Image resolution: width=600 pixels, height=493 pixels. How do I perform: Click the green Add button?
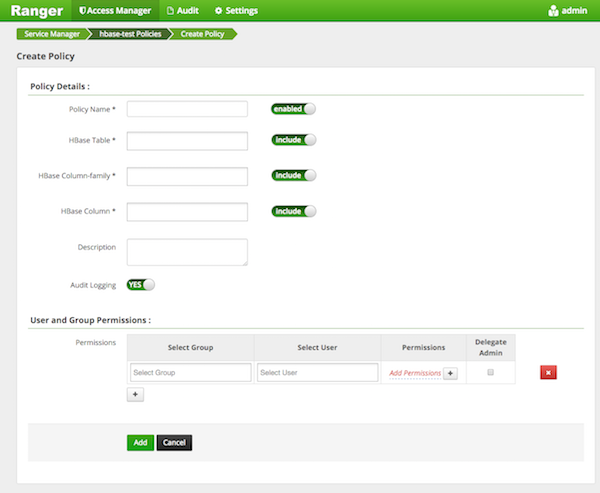point(140,442)
